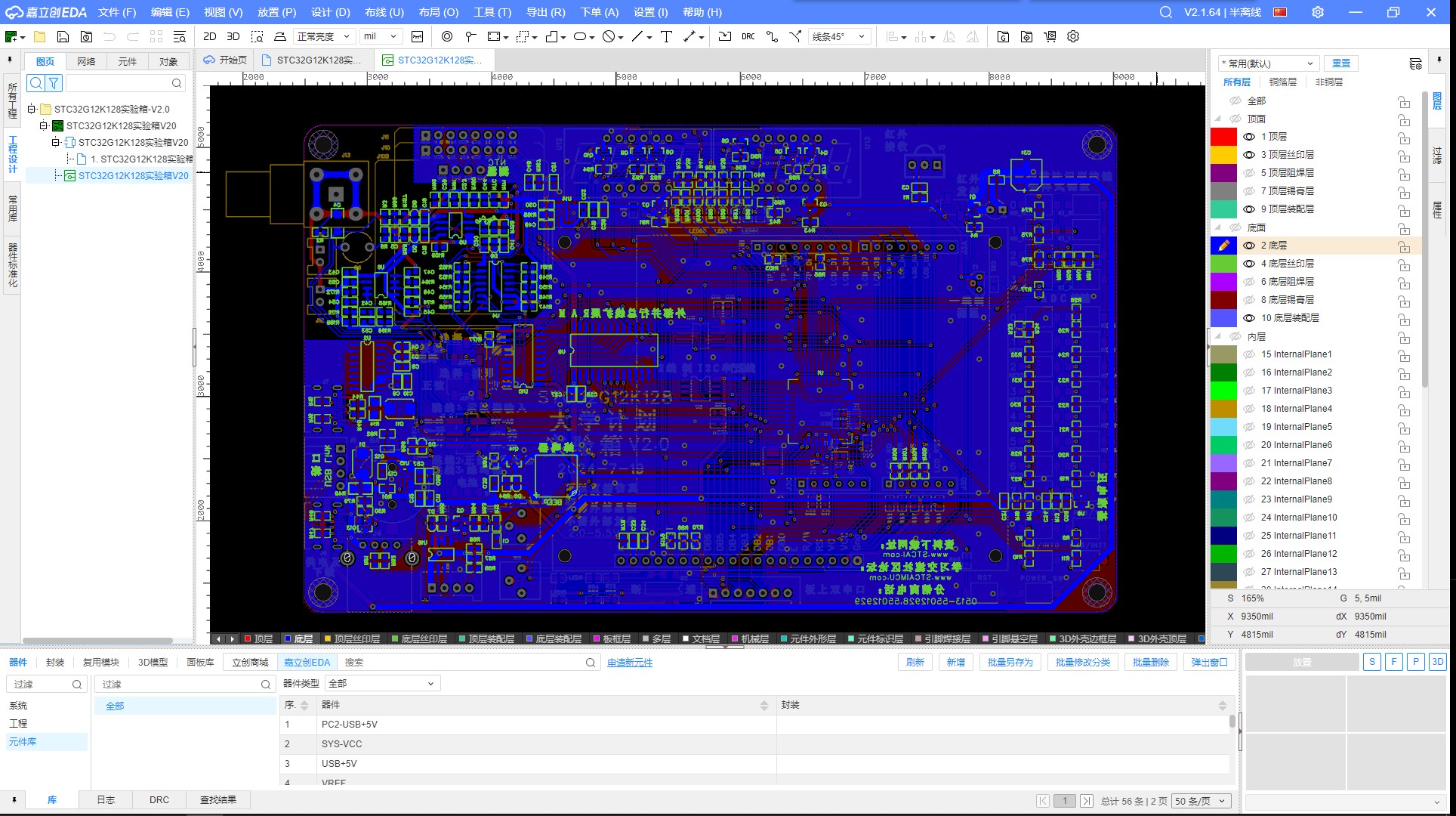Click the 刷新 button
This screenshot has height=816, width=1456.
[915, 662]
